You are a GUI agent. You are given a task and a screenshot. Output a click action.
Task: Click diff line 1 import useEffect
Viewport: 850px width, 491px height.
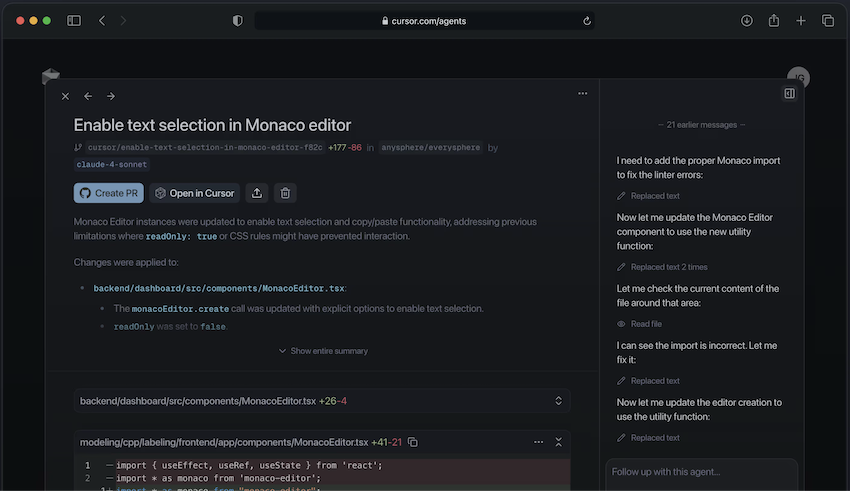[322, 465]
